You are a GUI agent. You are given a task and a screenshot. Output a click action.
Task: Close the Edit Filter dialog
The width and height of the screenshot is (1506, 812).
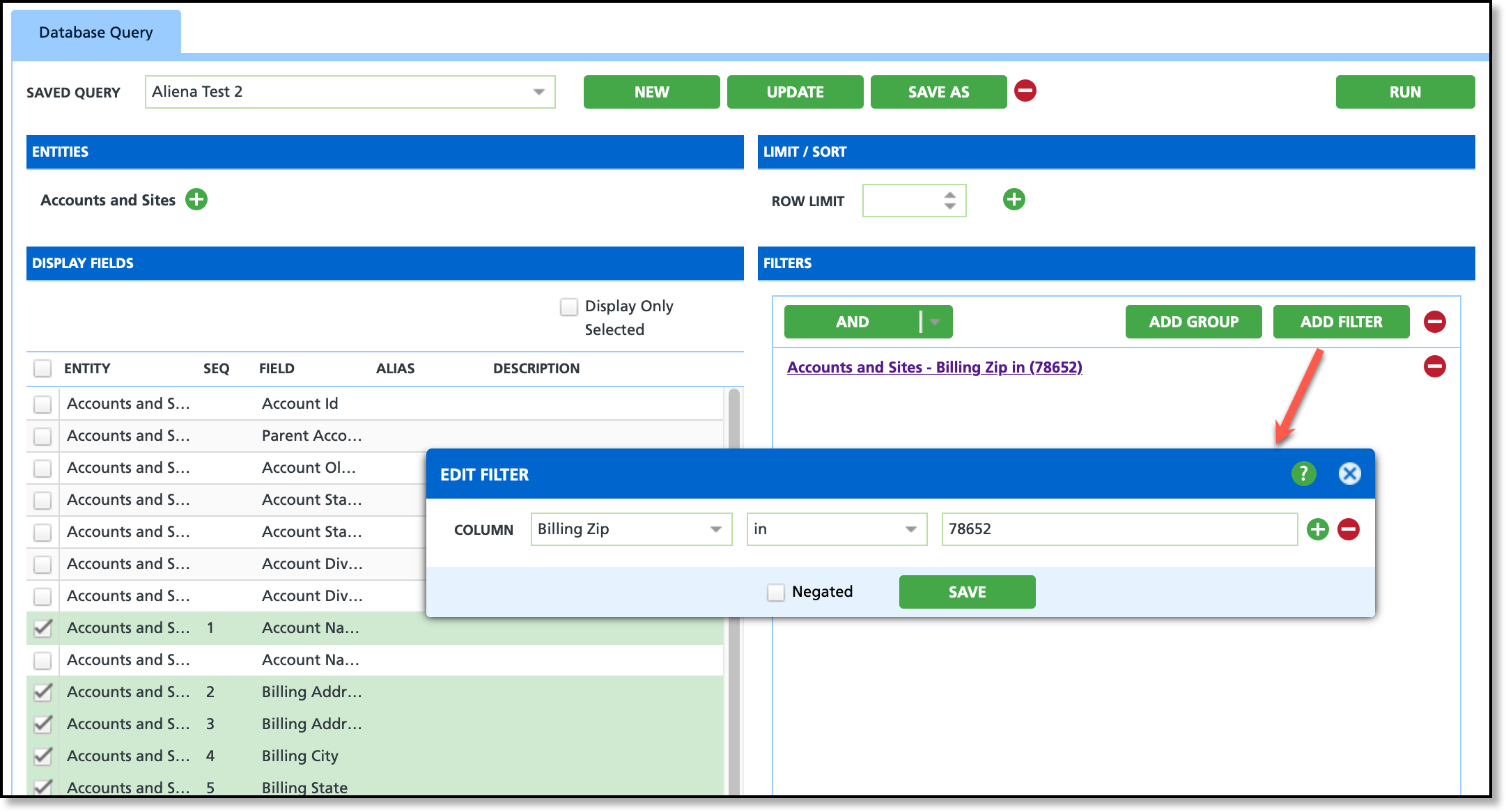click(1349, 474)
